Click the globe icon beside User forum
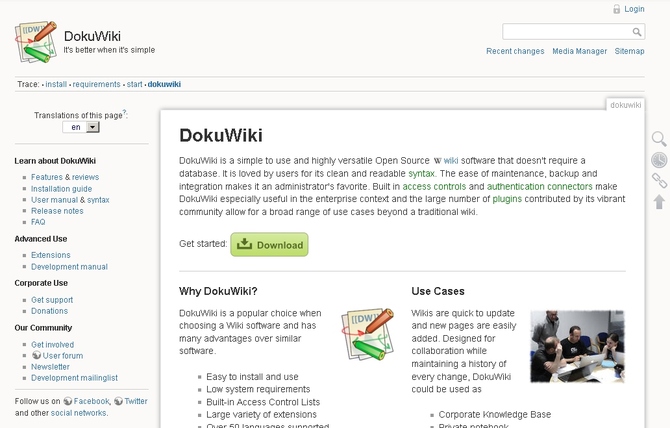670x428 pixels. 37,355
